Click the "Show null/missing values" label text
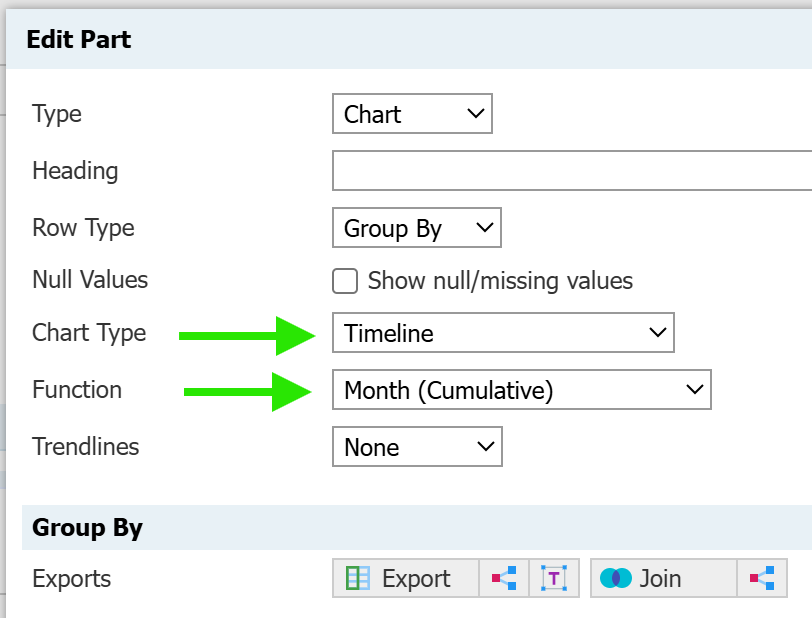This screenshot has width=812, height=618. pyautogui.click(x=500, y=281)
